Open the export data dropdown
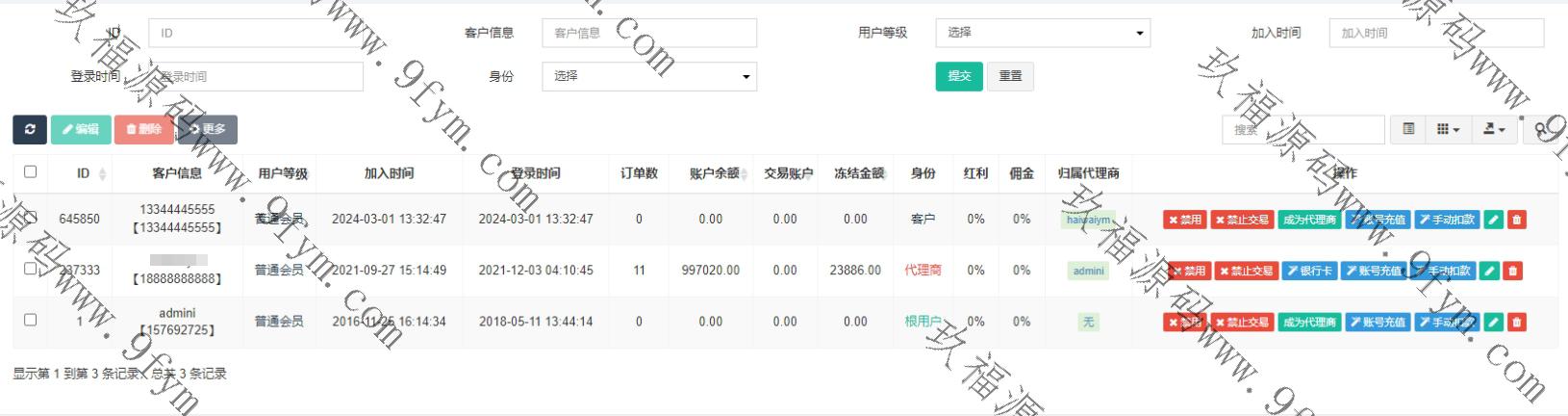The image size is (1568, 416). (1493, 129)
